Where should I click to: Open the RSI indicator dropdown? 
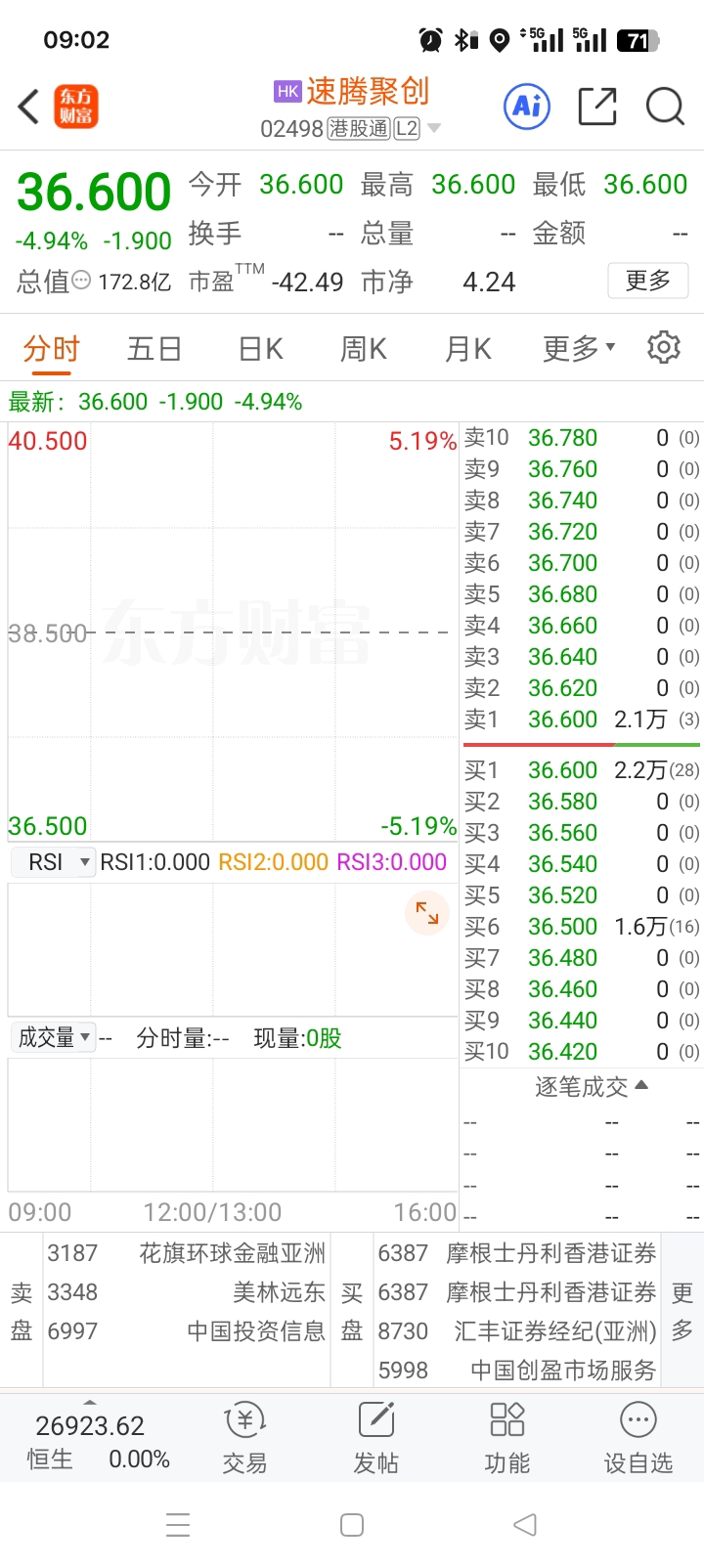(53, 862)
